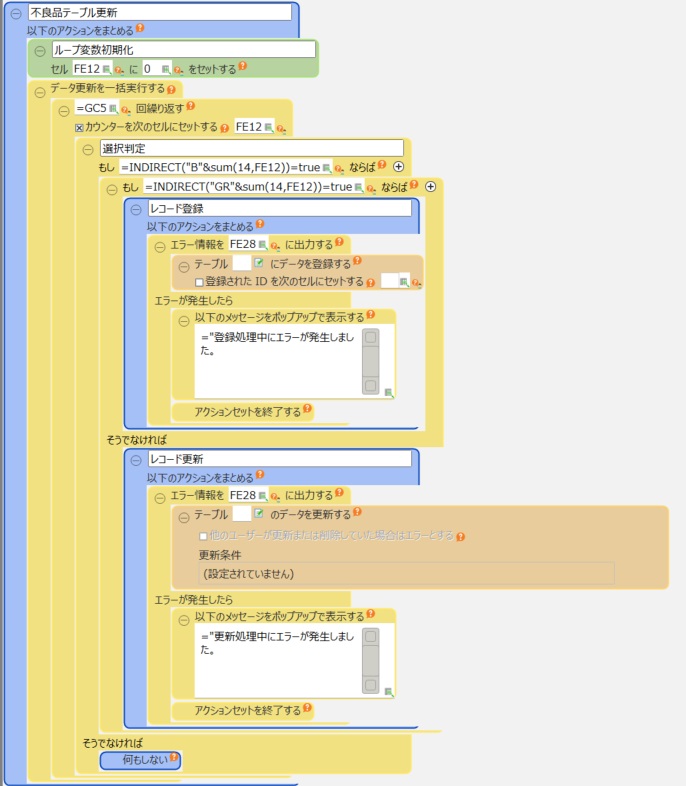686x786 pixels.
Task: Collapse the 不良品テーブル更新 root block
Action: pyautogui.click(x=15, y=13)
